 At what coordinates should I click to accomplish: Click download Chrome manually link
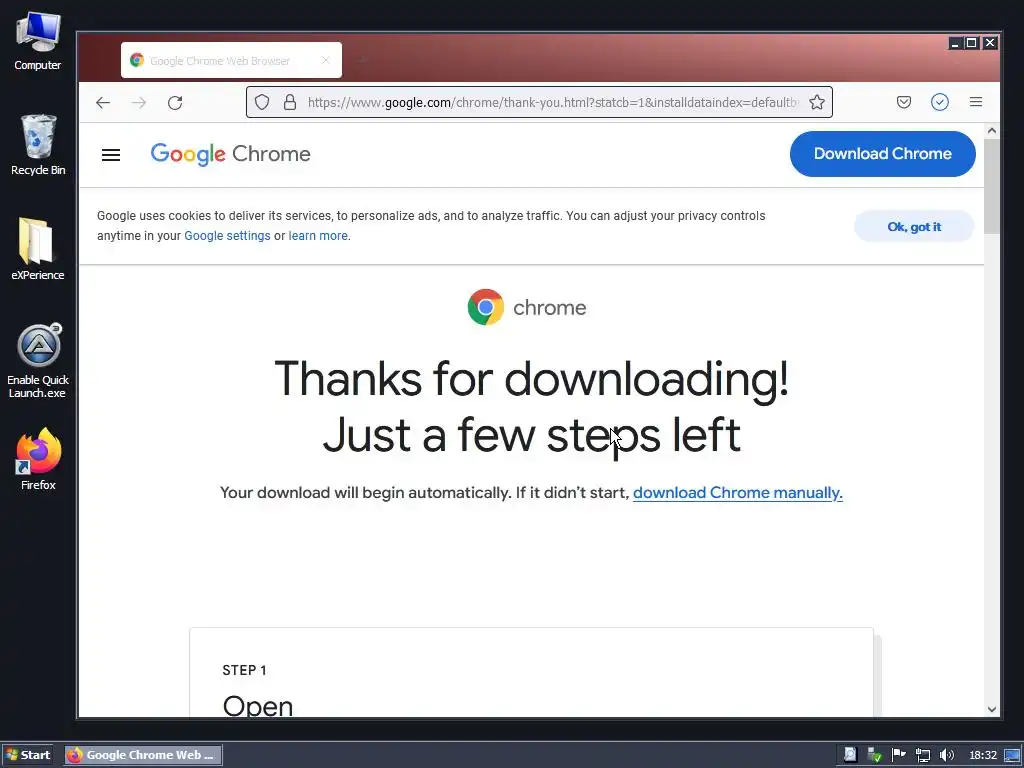pos(738,492)
